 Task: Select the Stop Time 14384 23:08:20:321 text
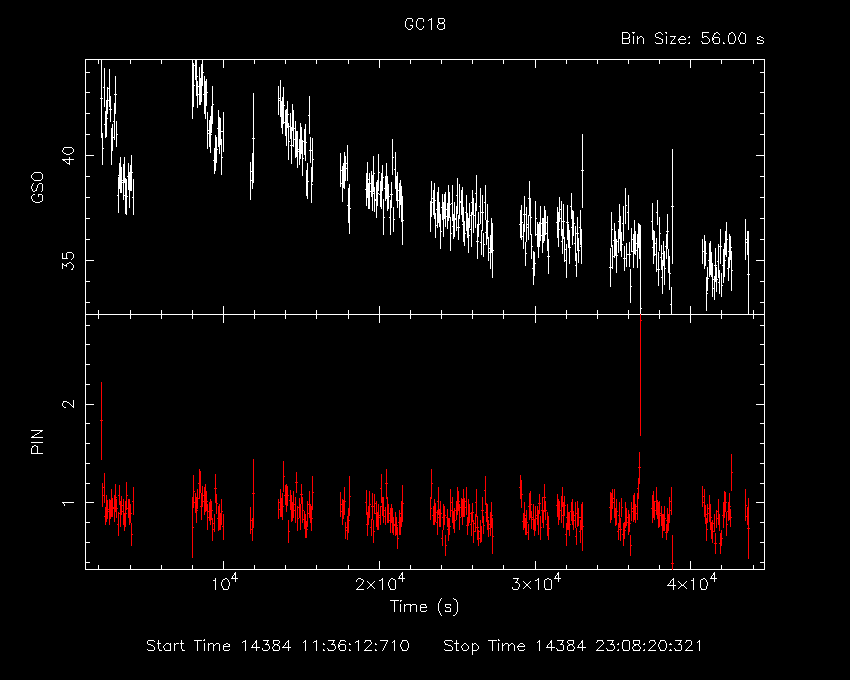tap(573, 646)
